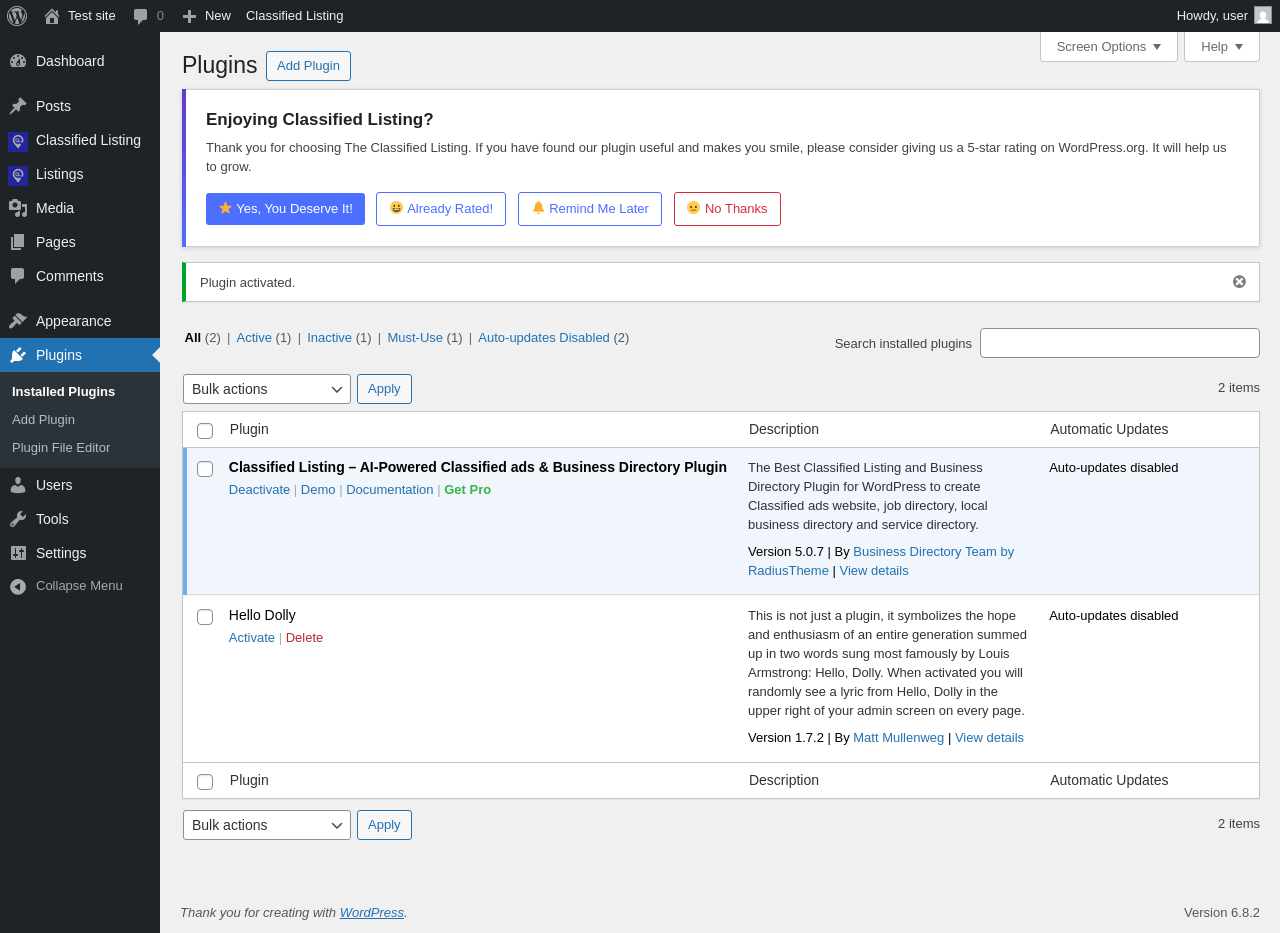The width and height of the screenshot is (1280, 933).
Task: Click the Collapse Menu arrow icon
Action: point(18,586)
